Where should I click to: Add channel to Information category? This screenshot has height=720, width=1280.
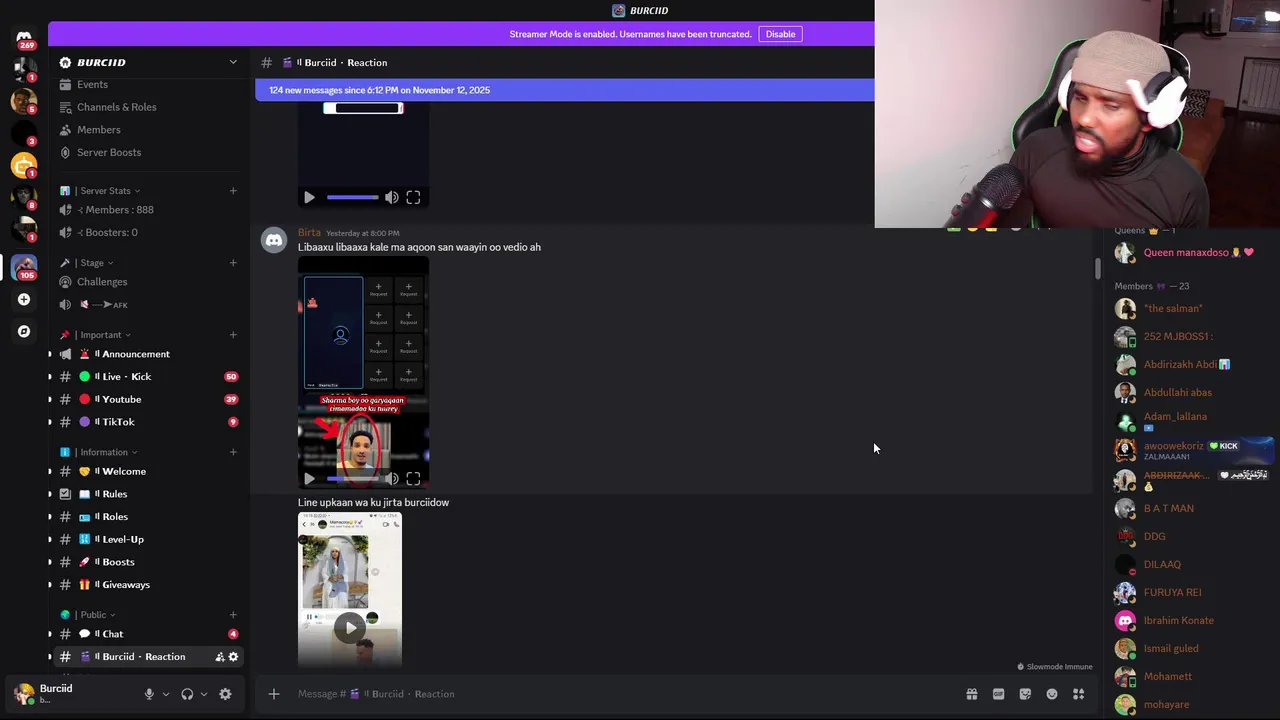click(233, 452)
